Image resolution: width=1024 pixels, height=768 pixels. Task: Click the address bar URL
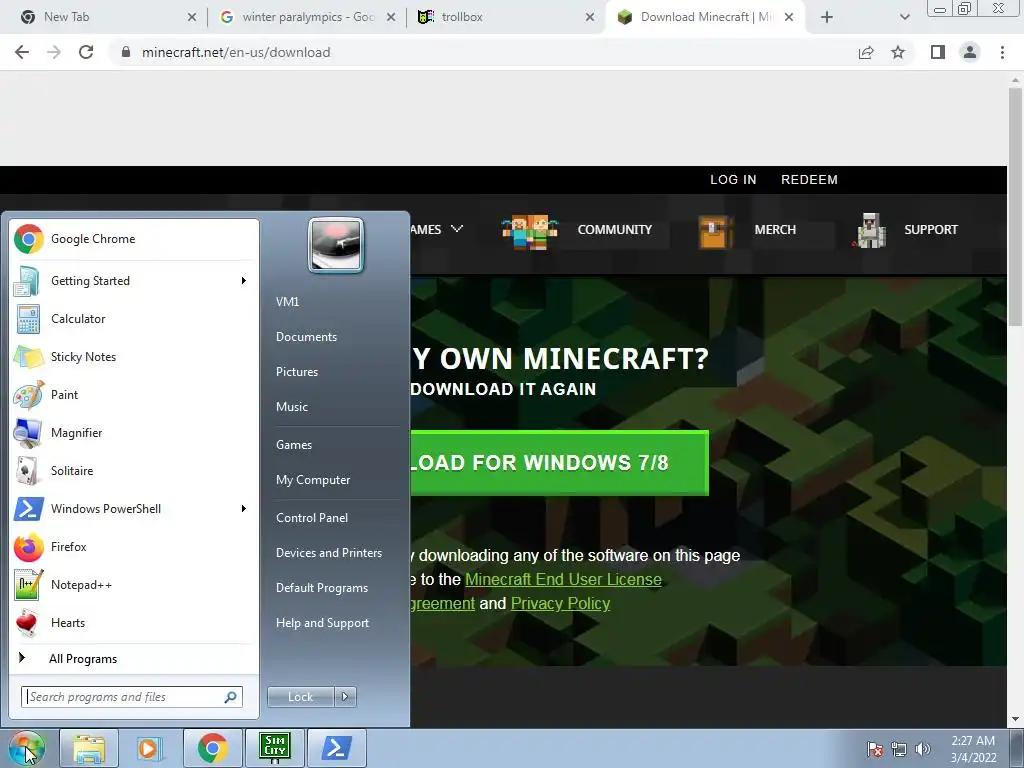[x=236, y=52]
